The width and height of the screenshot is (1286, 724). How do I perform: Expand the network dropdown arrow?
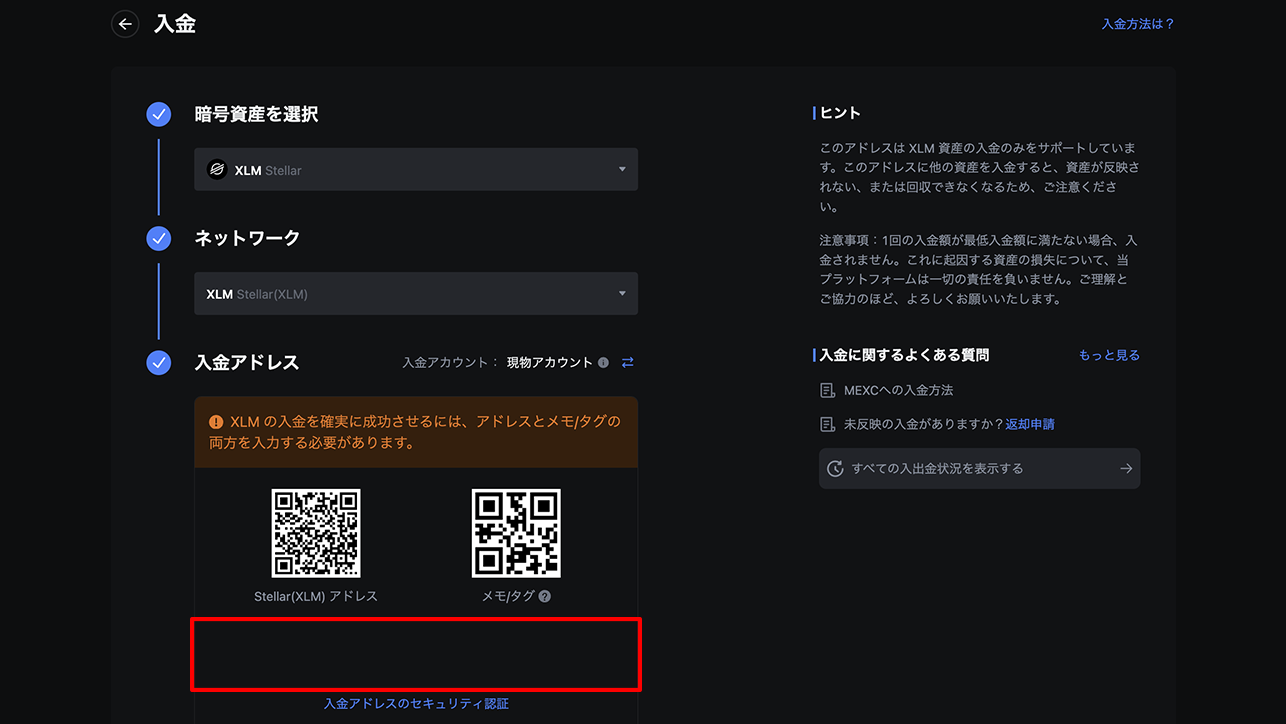point(622,294)
